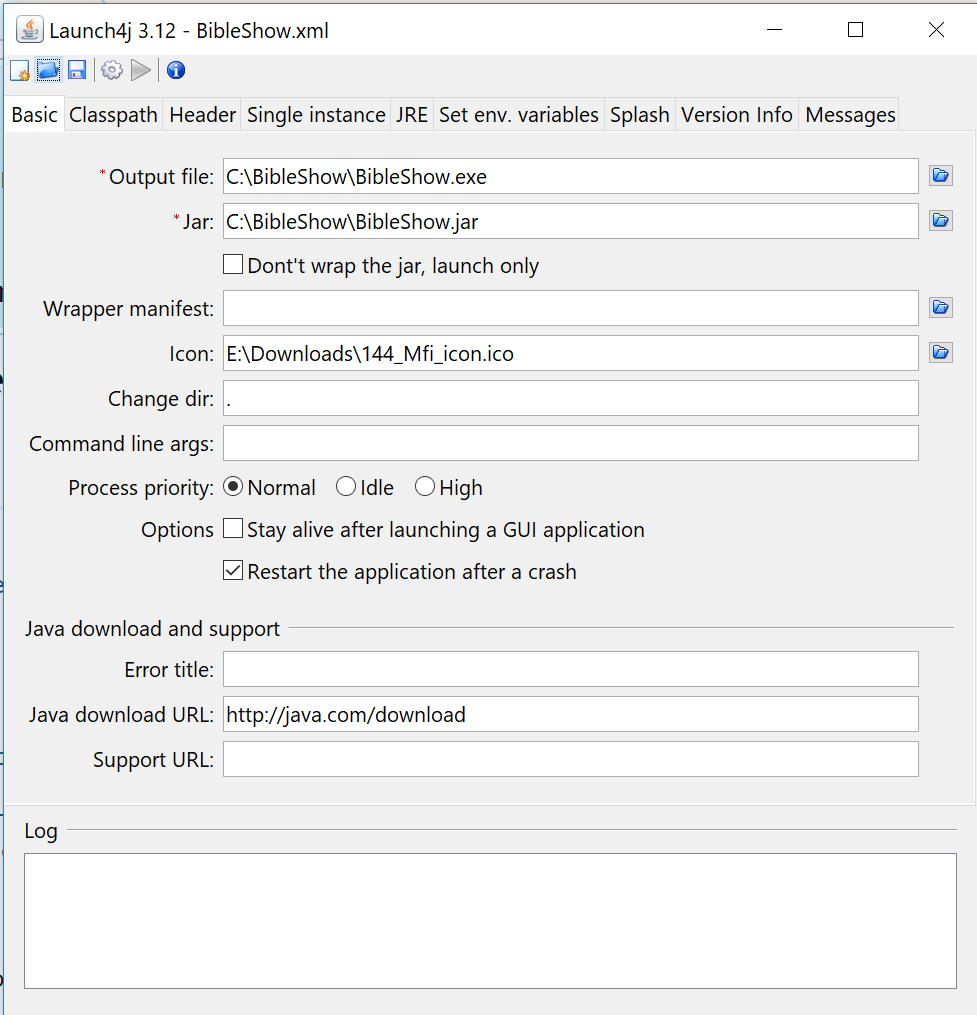
Task: Focus the Java download URL field
Action: coord(570,714)
